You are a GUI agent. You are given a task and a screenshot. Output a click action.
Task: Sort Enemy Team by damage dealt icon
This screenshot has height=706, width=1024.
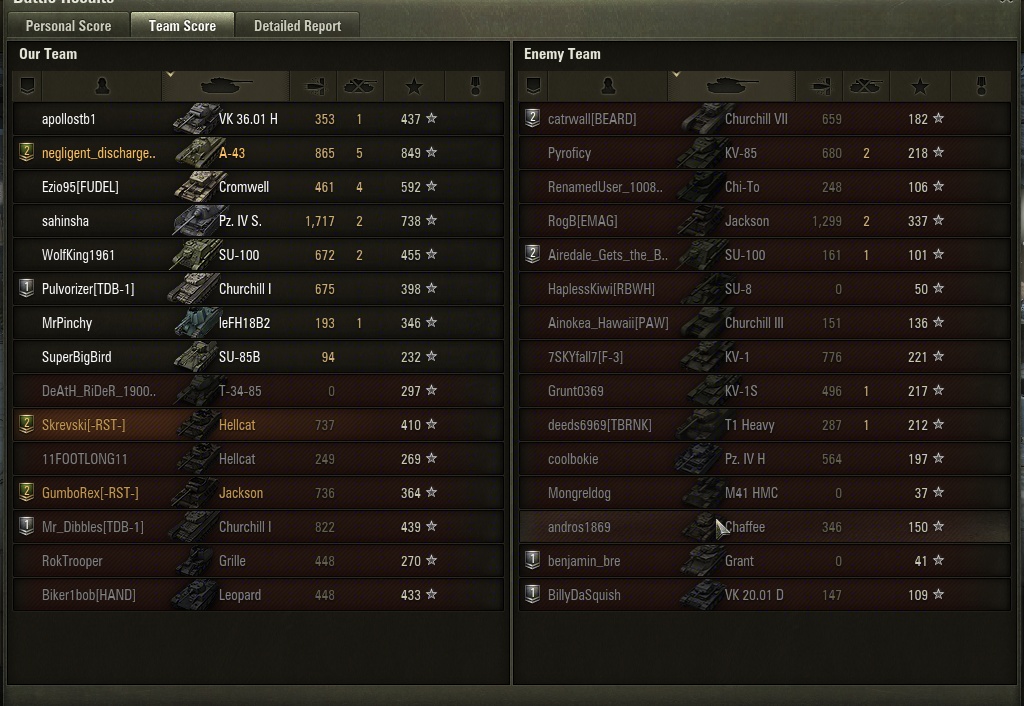tap(819, 86)
